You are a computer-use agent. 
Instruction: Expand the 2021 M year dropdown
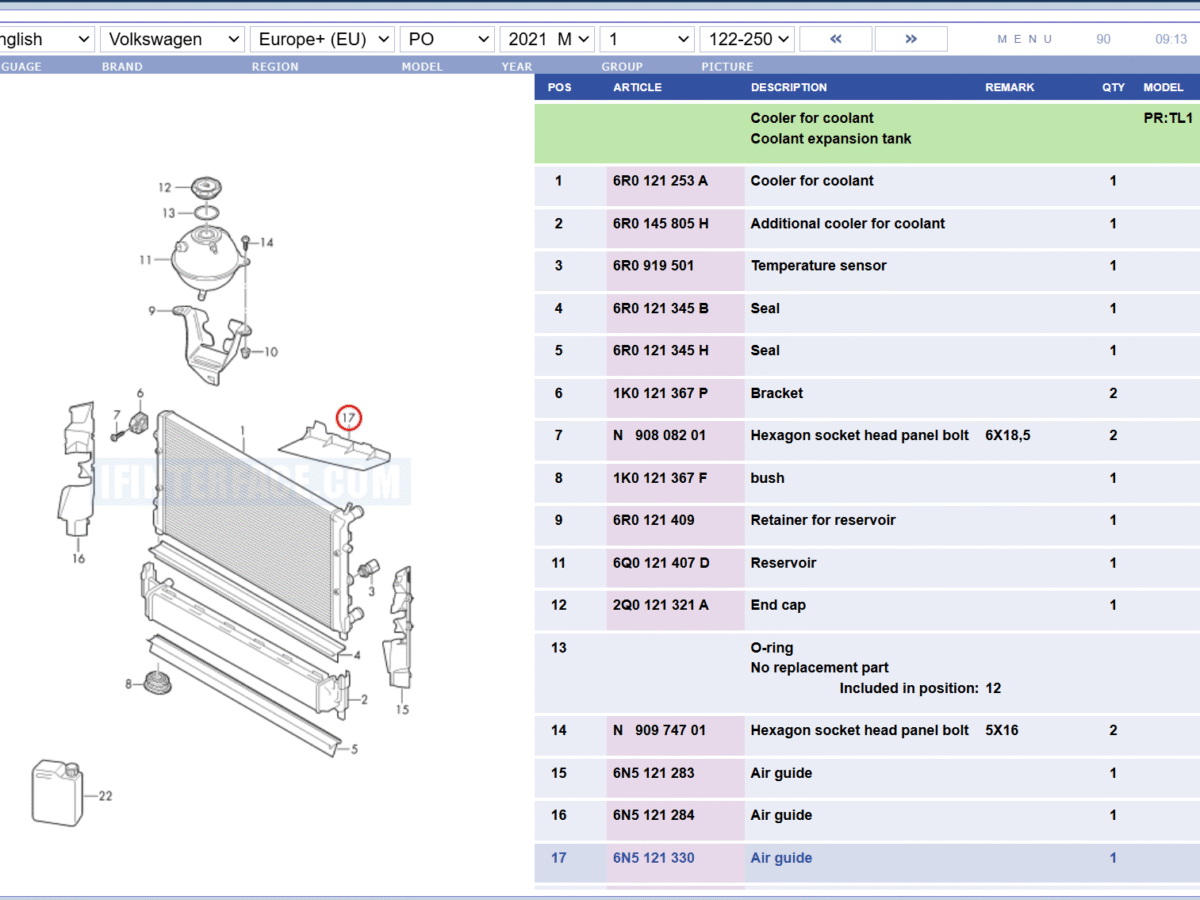point(547,39)
